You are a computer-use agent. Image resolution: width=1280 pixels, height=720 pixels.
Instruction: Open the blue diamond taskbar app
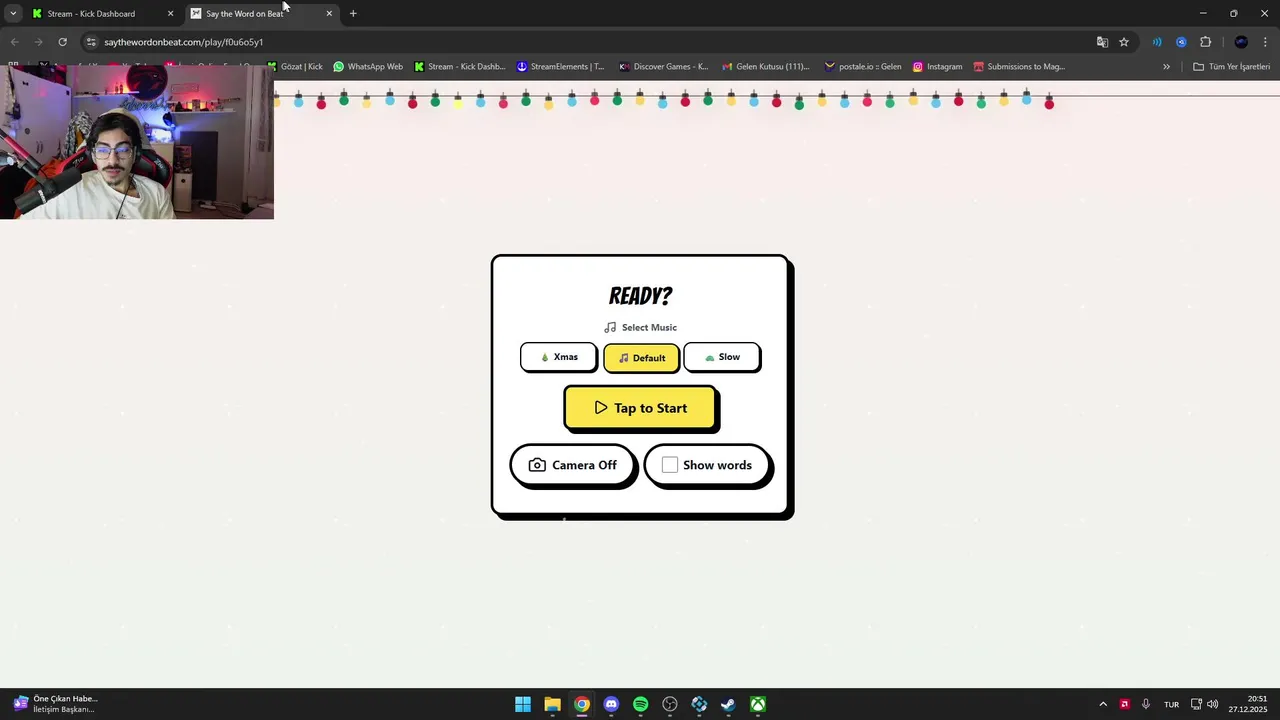(x=699, y=704)
